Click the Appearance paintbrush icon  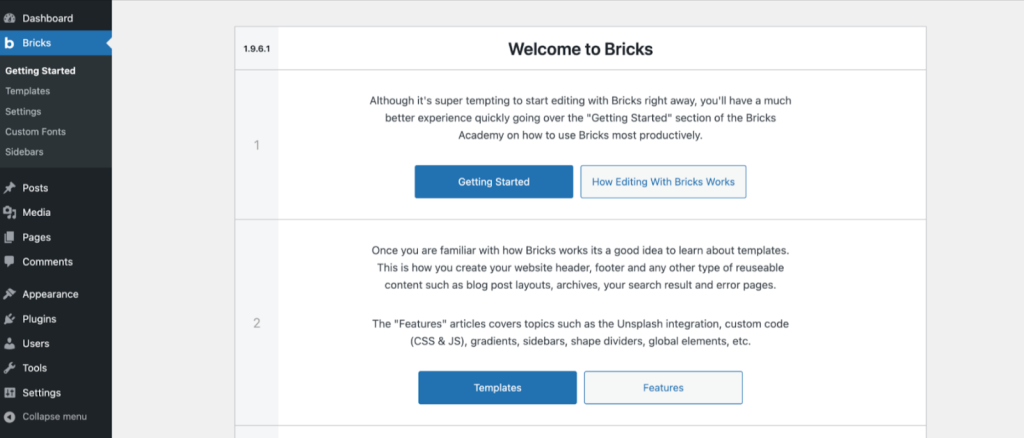point(9,294)
